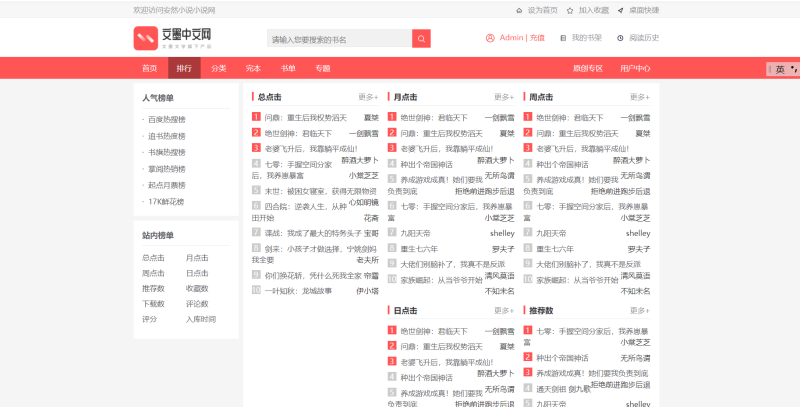The image size is (800, 407).
Task: Open 掌阅热销榜 in 人气榜单
Action: (167, 169)
